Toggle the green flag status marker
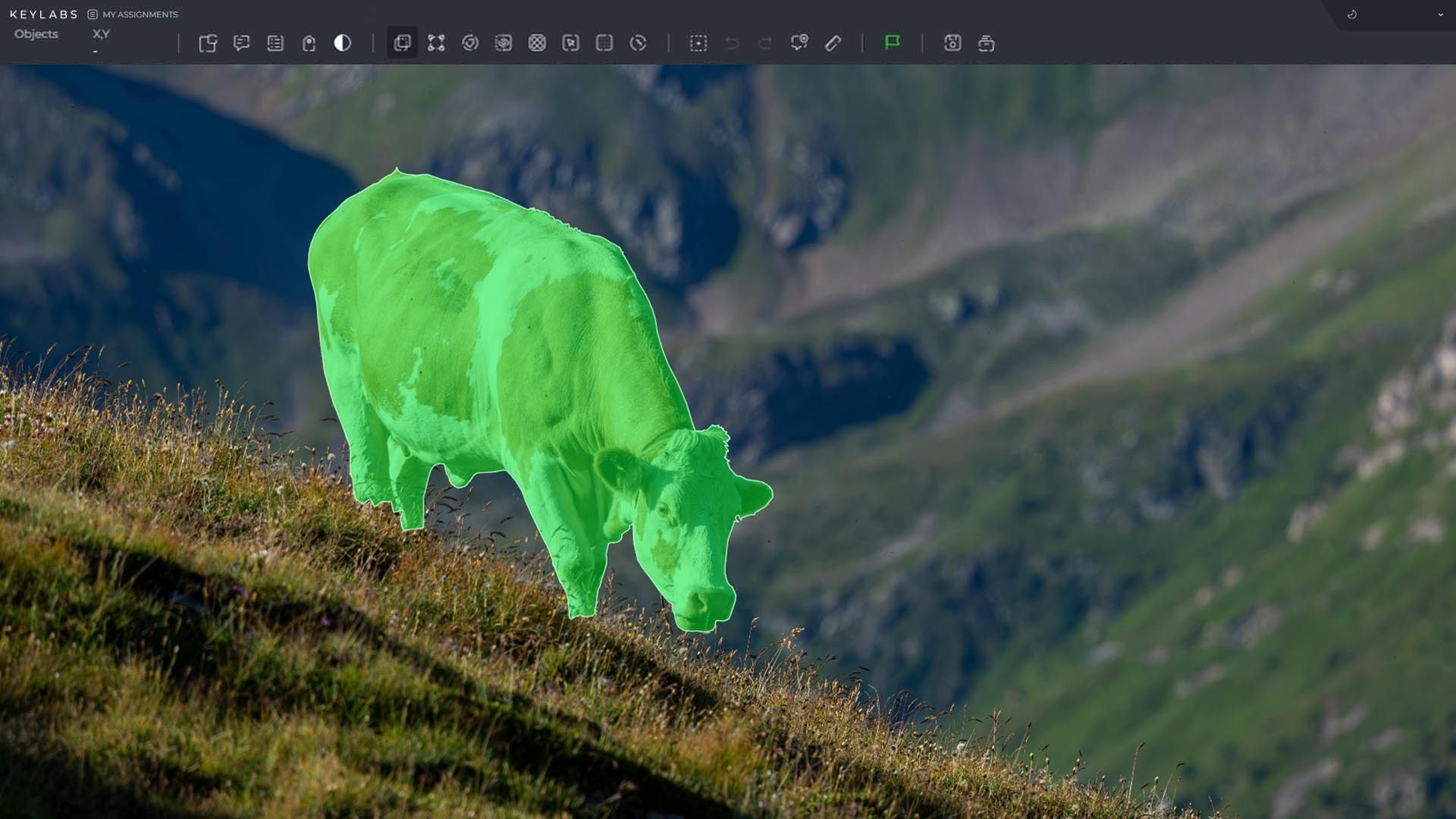The image size is (1456, 819). (x=893, y=43)
